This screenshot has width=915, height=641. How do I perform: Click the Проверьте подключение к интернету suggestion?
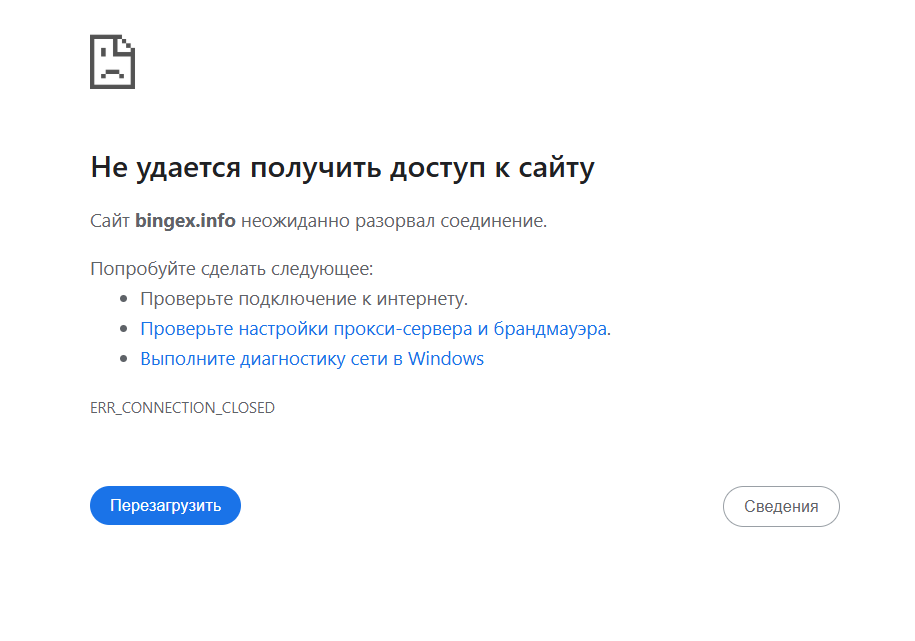click(x=304, y=299)
